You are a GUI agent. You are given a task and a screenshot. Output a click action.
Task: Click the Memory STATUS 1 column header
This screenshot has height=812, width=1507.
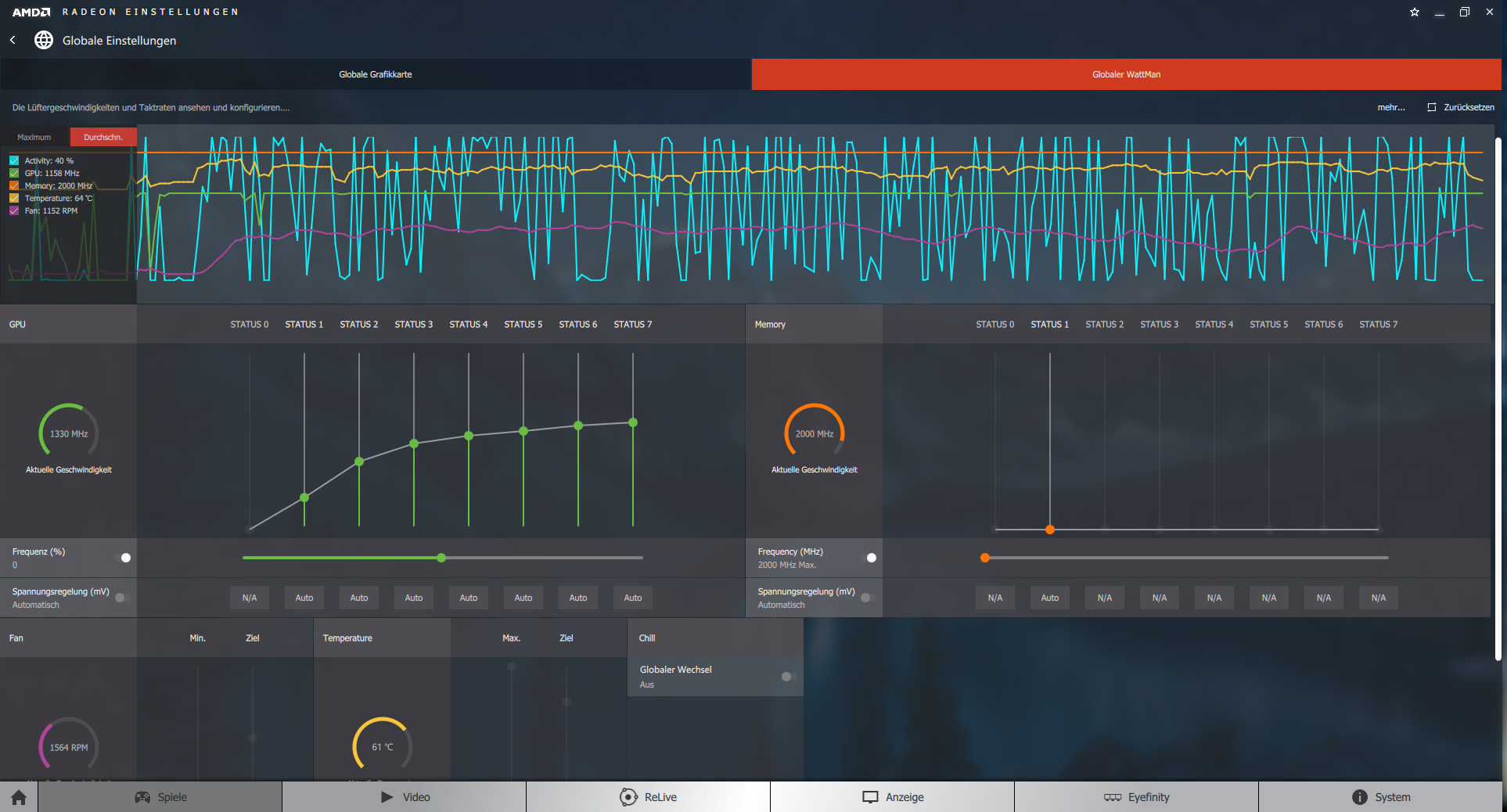point(1050,324)
